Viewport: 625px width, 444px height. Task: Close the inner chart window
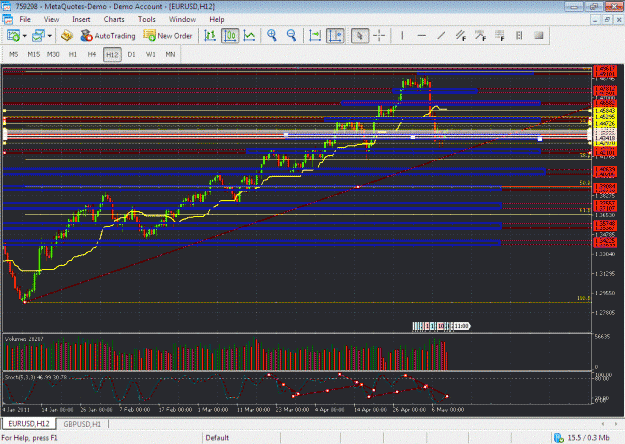619,20
